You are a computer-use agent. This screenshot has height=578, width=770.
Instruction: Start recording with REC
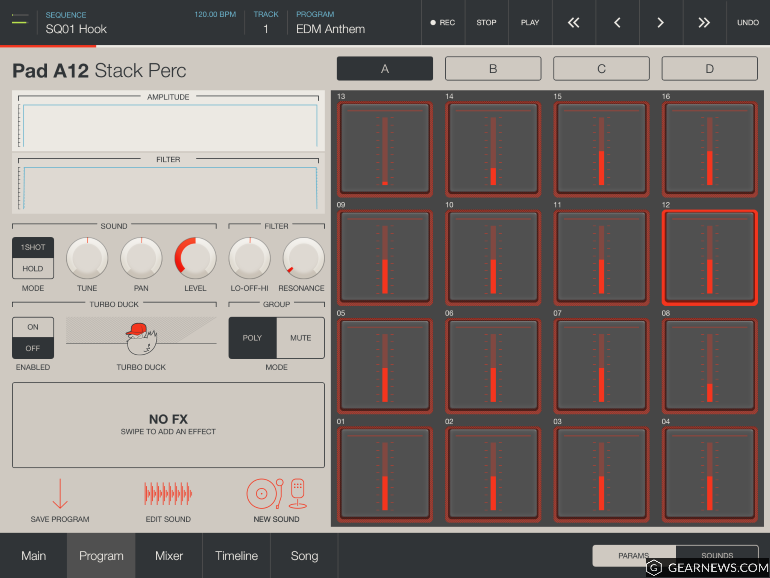(x=443, y=23)
